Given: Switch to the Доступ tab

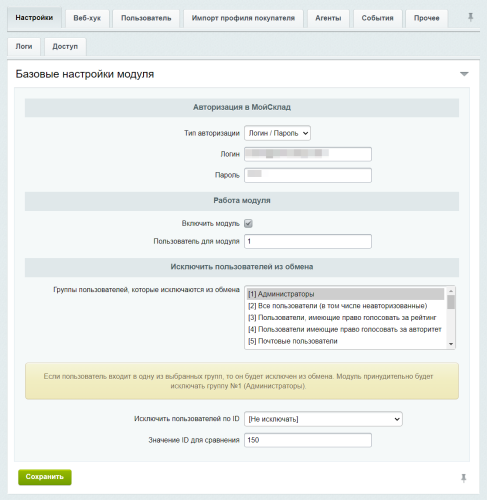Looking at the screenshot, I should coord(65,46).
